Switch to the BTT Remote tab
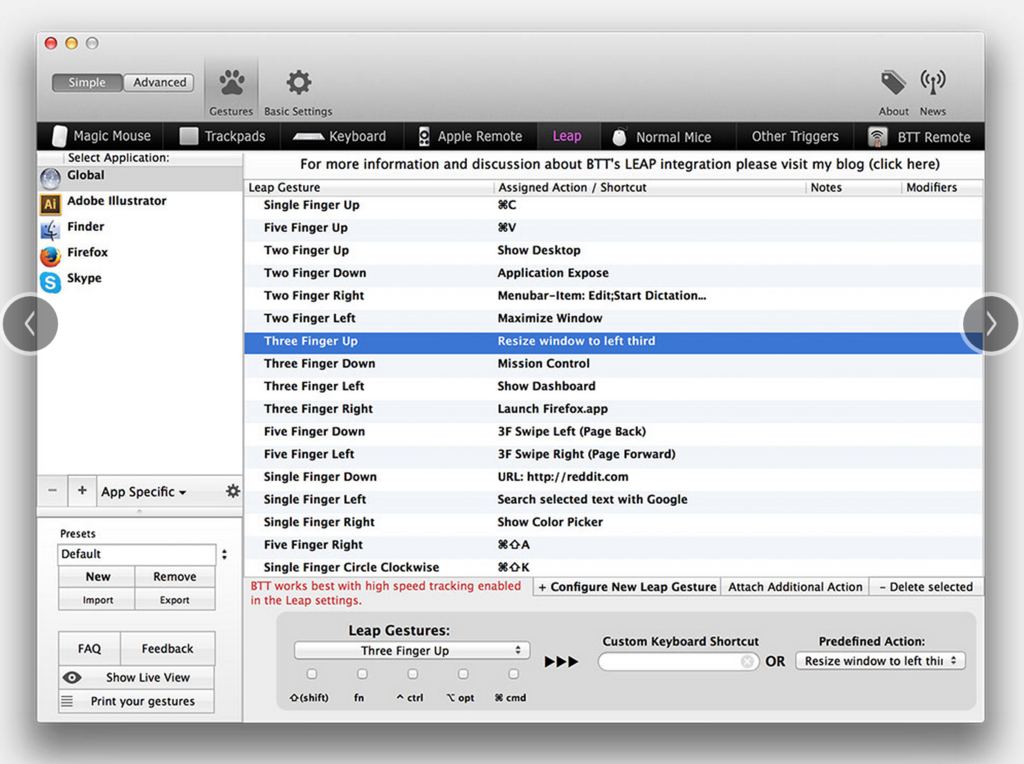Screen dimensions: 1024x764 click(919, 136)
